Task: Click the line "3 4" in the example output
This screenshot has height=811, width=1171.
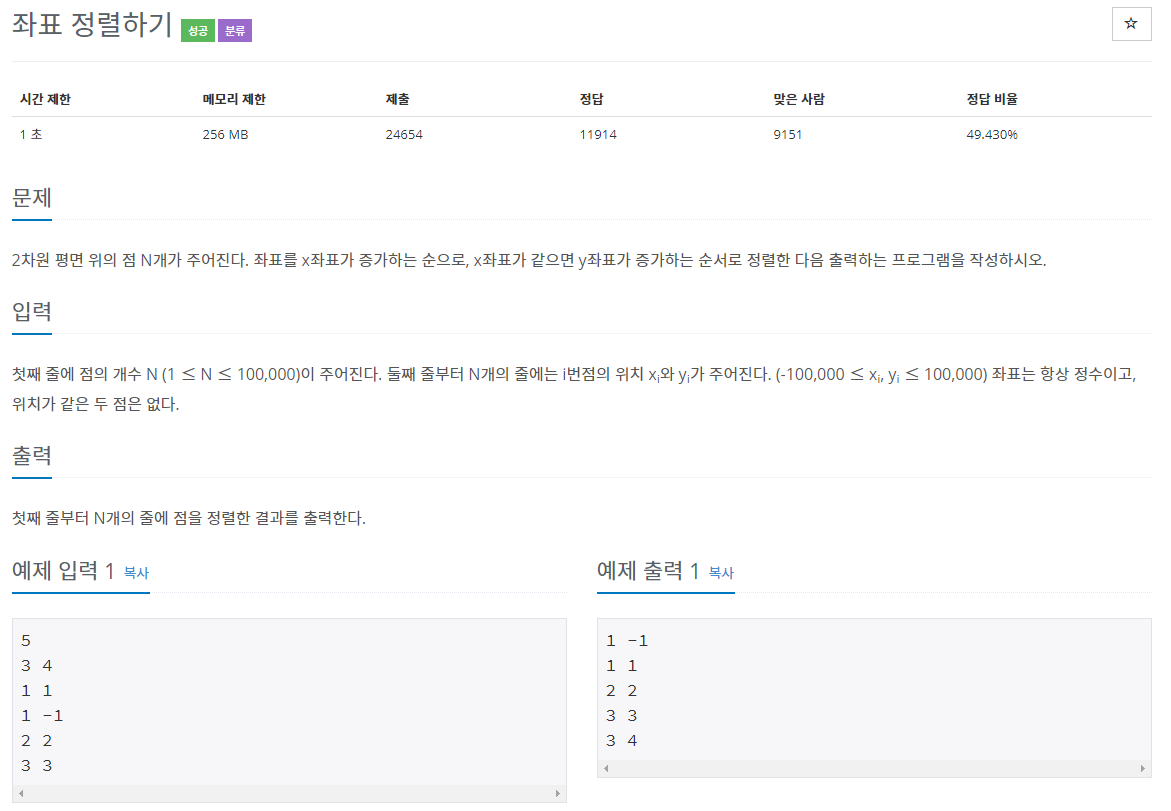Action: coord(622,741)
